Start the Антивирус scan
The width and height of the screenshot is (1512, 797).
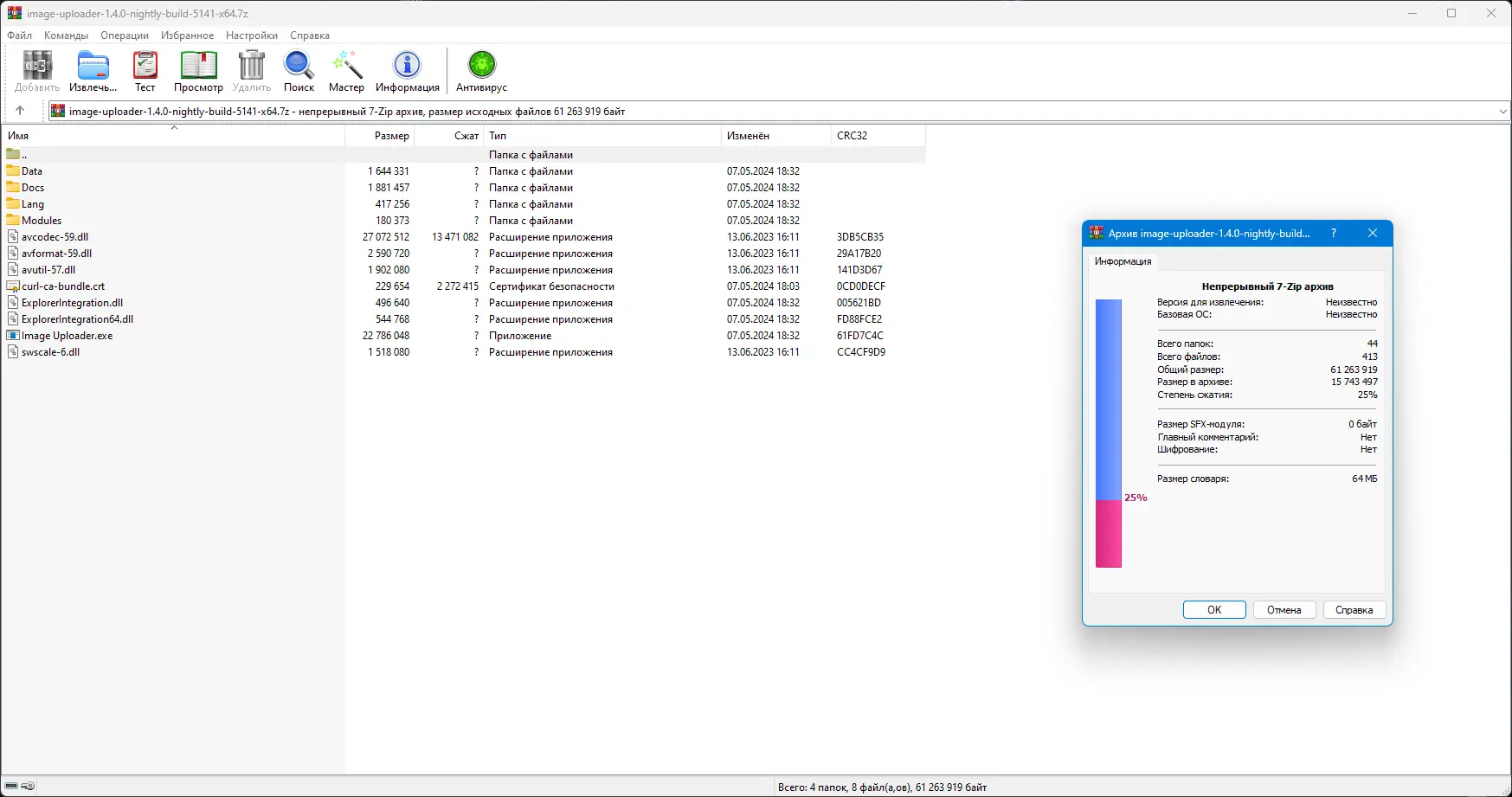click(481, 71)
